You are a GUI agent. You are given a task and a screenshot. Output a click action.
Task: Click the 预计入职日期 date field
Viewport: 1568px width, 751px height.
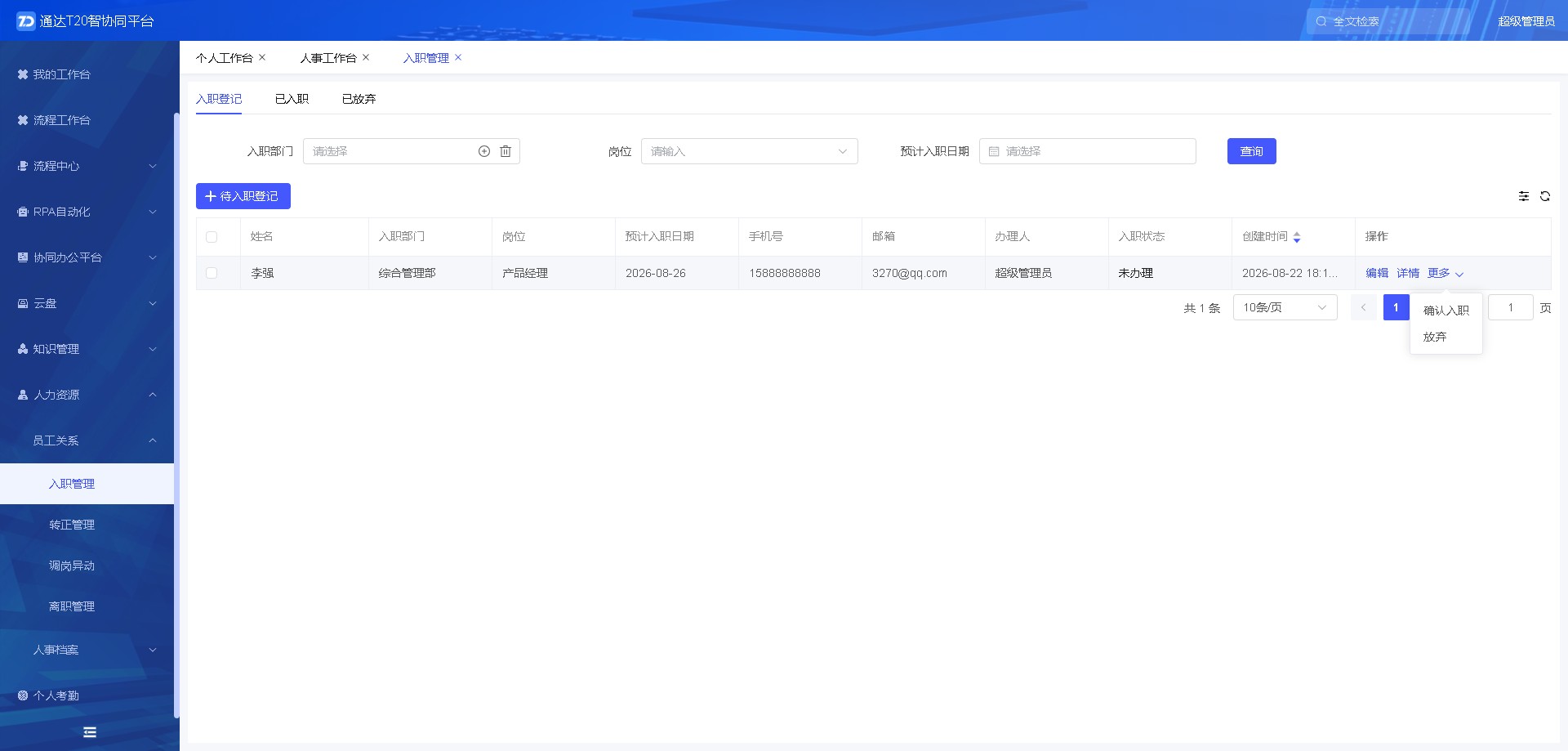[1088, 151]
